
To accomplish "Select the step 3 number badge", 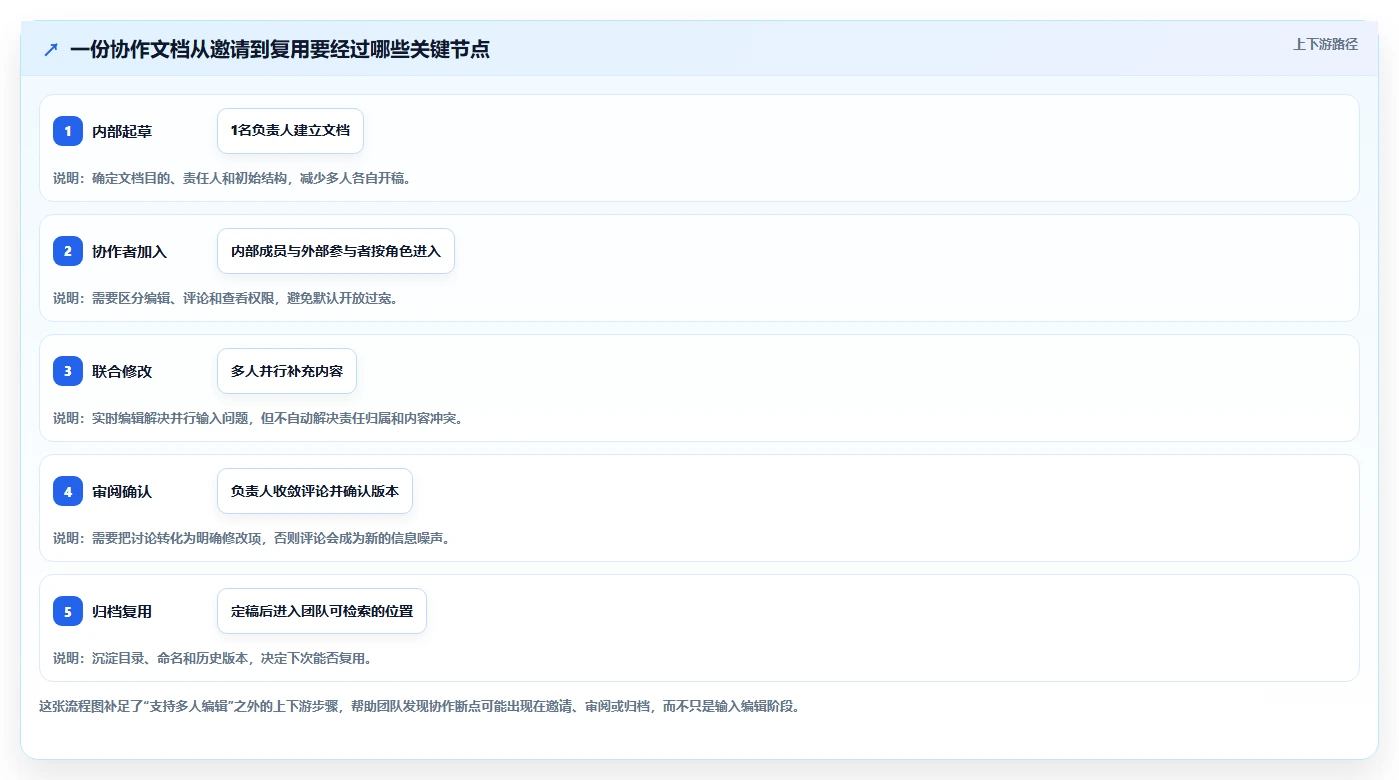I will pos(68,371).
